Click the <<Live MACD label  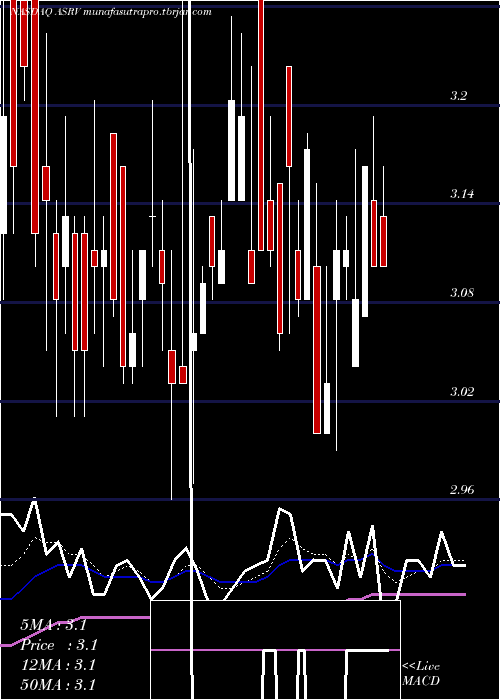coord(421,674)
